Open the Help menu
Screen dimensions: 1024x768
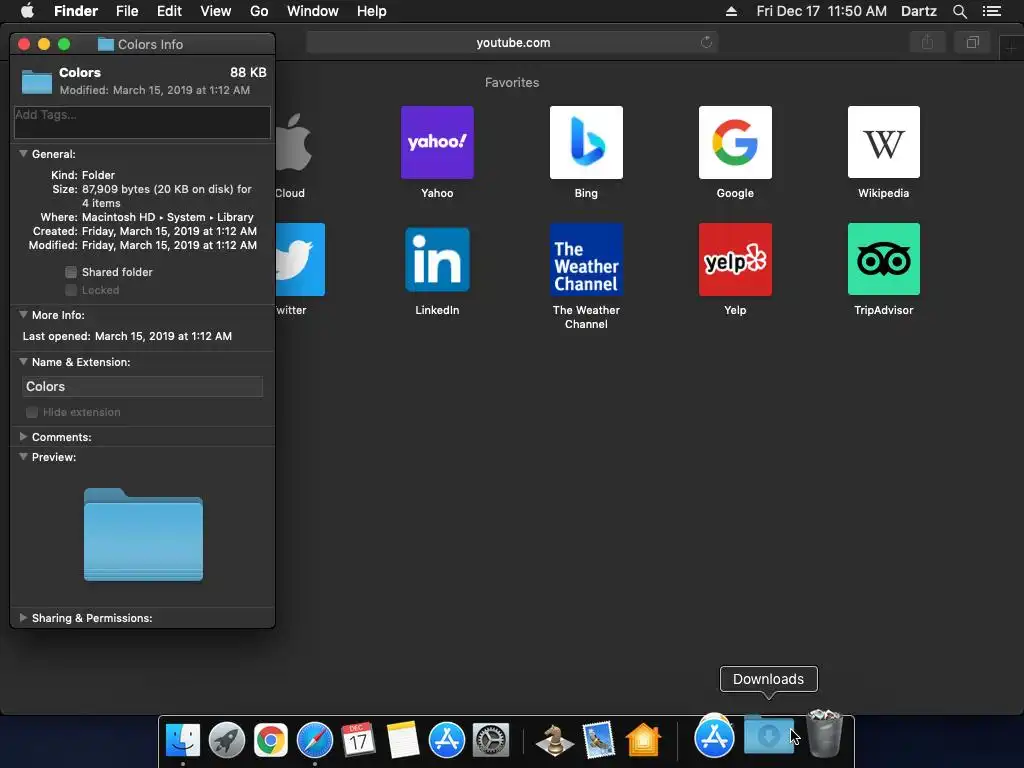(372, 11)
